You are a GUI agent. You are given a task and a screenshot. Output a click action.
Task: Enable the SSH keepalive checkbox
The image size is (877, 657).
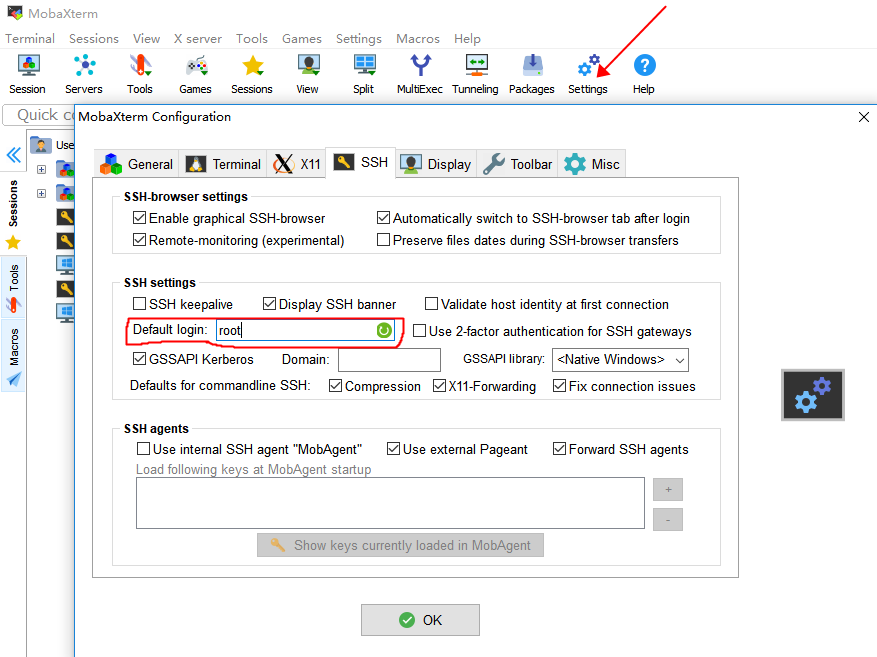[139, 304]
